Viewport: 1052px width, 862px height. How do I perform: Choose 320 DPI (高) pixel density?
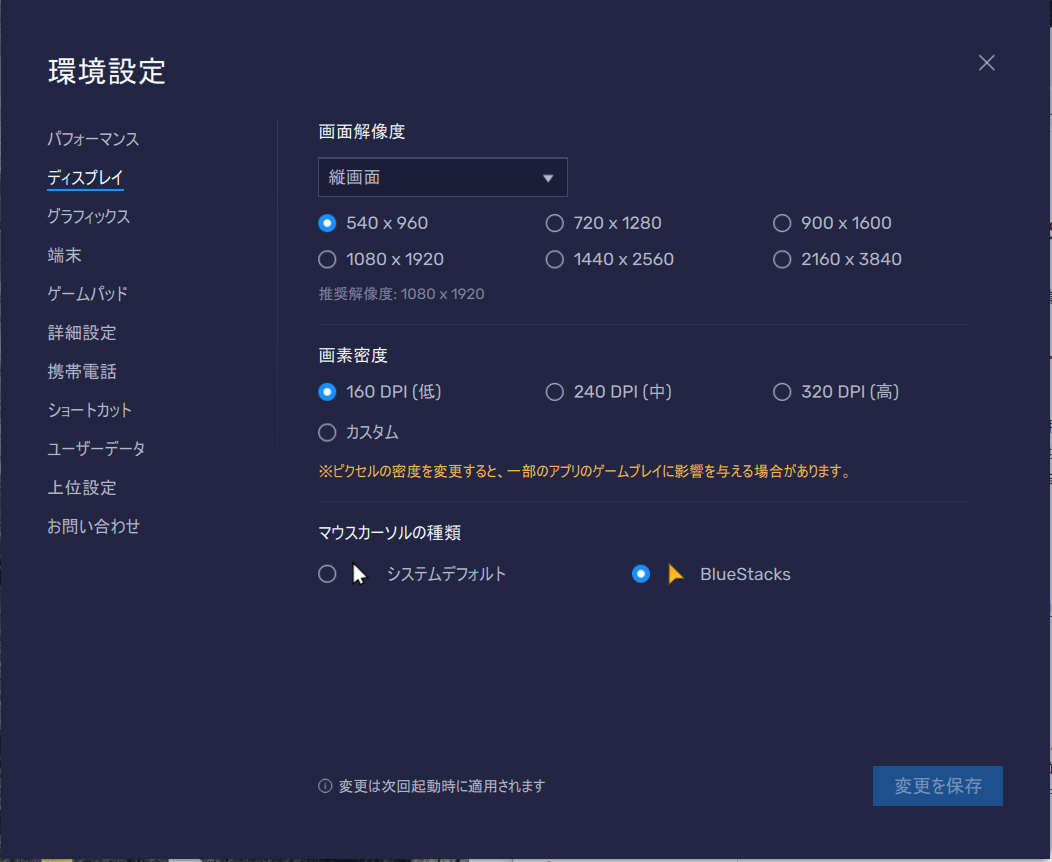(782, 392)
